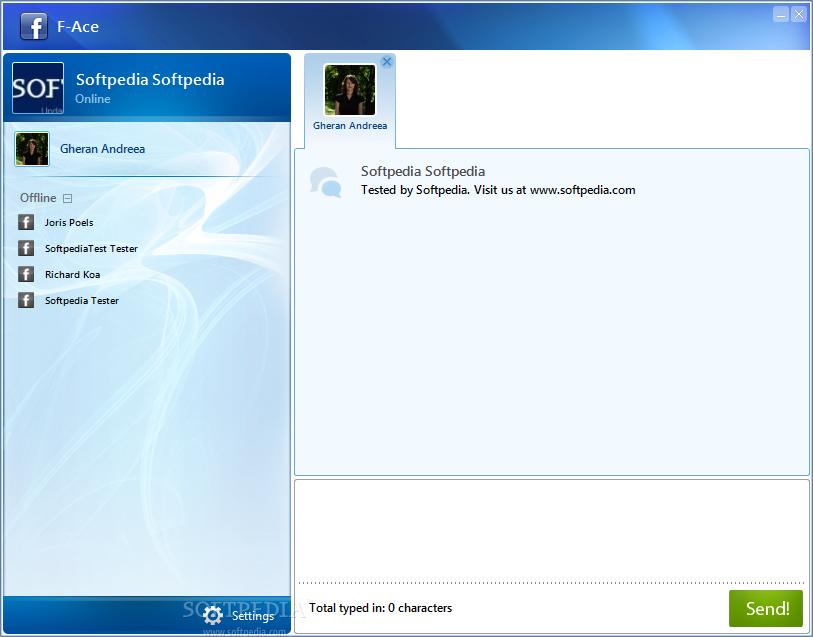Click the F-Ace title text

[78, 26]
